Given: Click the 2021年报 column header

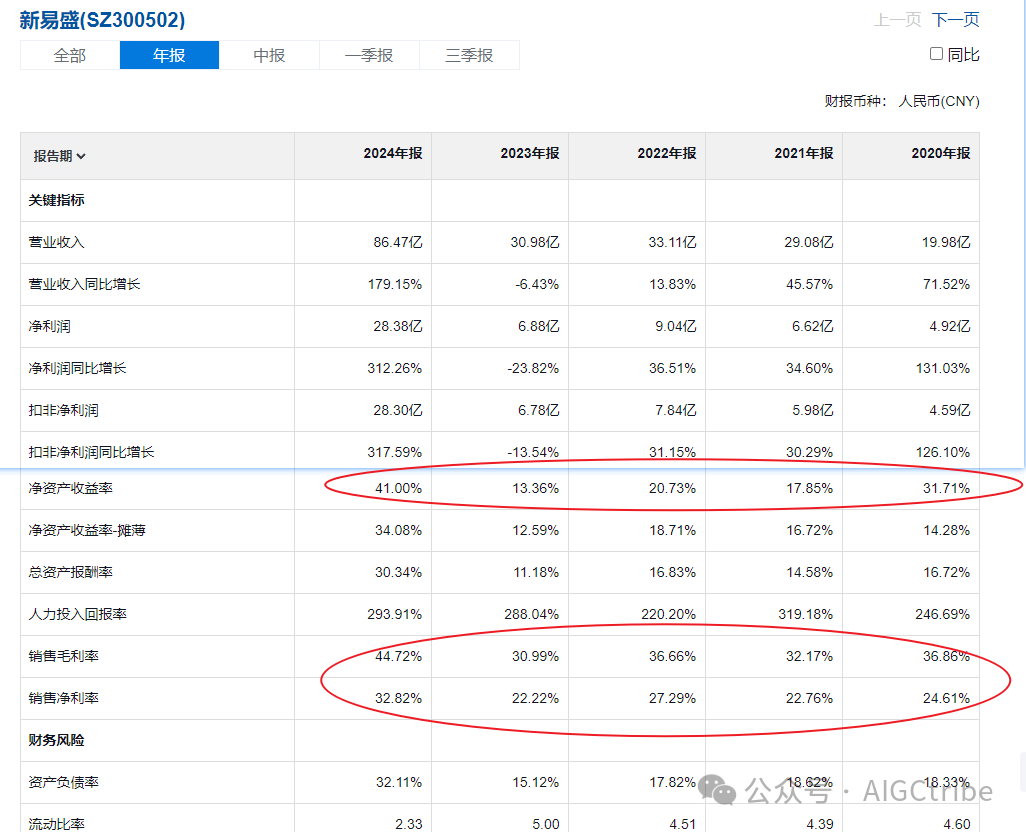Looking at the screenshot, I should tap(804, 153).
